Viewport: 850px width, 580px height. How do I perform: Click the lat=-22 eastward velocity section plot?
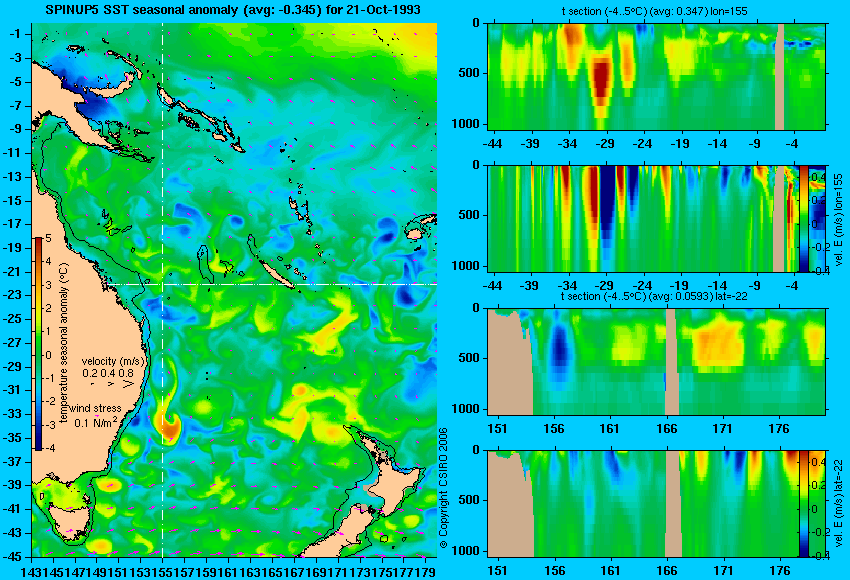[x=643, y=504]
